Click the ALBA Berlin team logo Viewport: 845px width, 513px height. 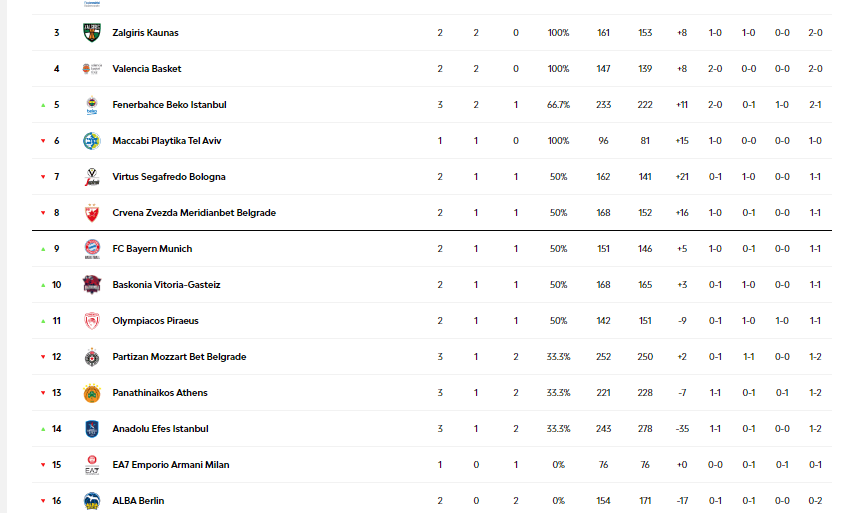click(91, 501)
